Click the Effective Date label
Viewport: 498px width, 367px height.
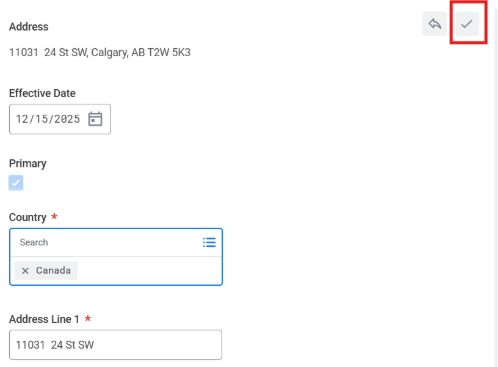pos(42,93)
